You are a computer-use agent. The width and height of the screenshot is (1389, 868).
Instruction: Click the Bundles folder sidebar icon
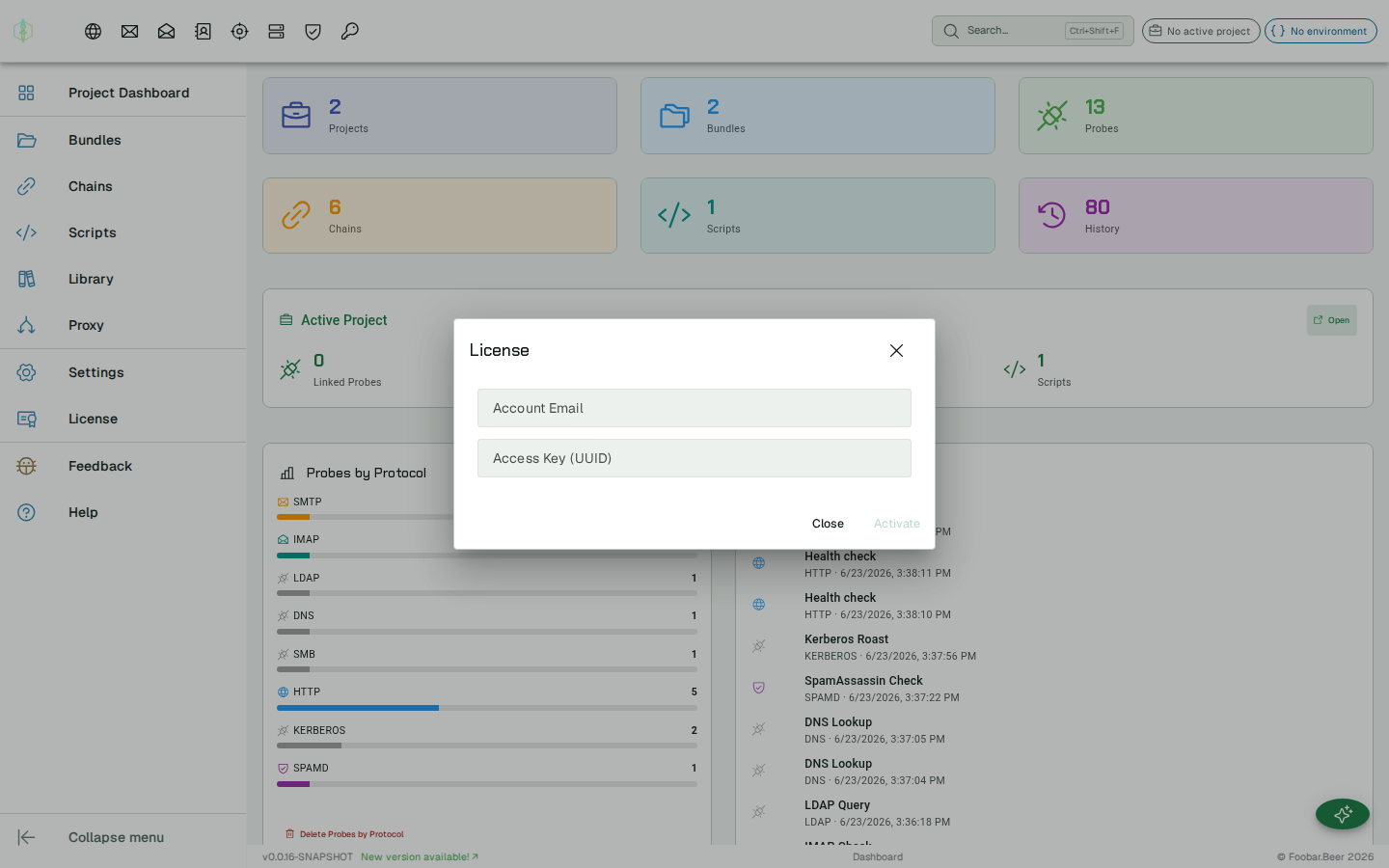(26, 140)
